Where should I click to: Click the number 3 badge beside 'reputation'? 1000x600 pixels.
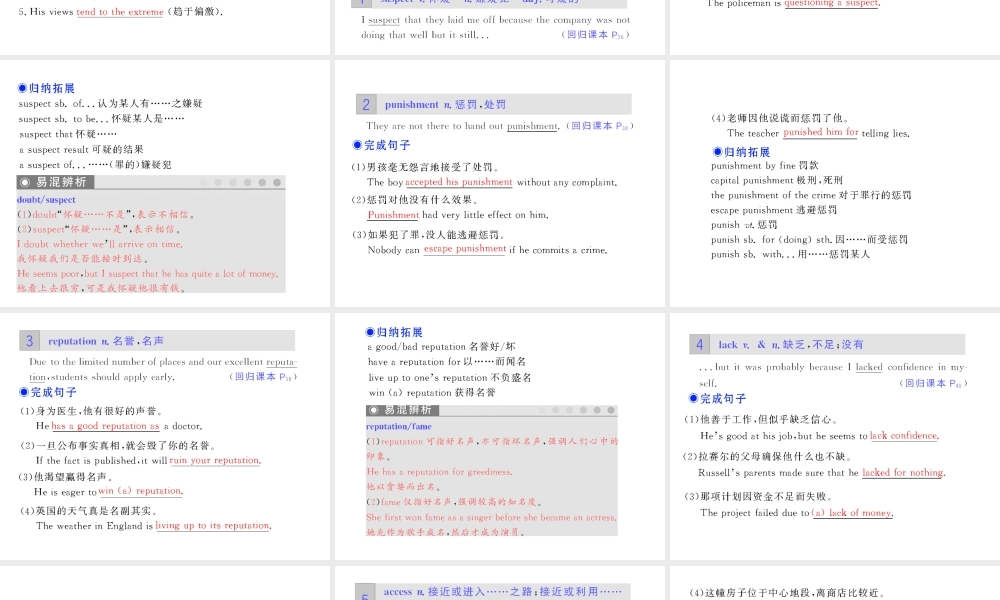click(29, 340)
